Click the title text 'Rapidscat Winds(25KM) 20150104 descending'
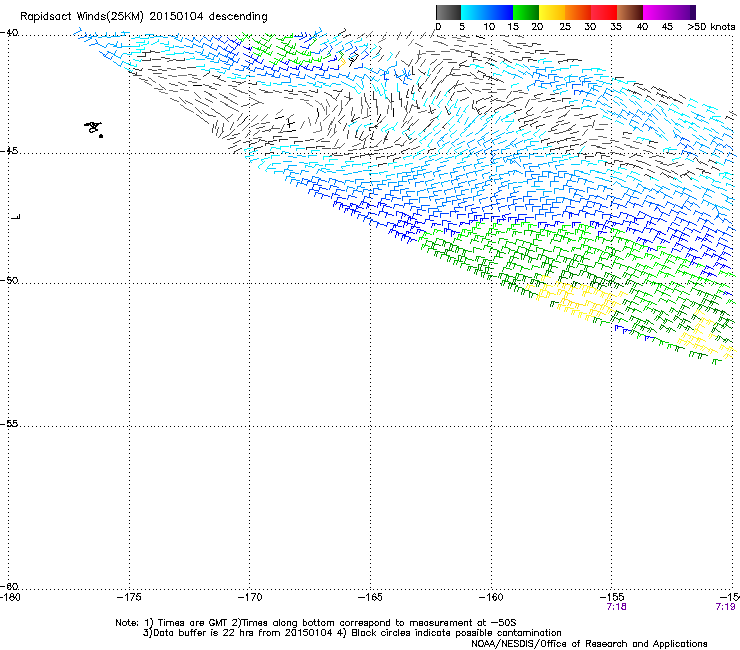740x650 pixels. [143, 17]
